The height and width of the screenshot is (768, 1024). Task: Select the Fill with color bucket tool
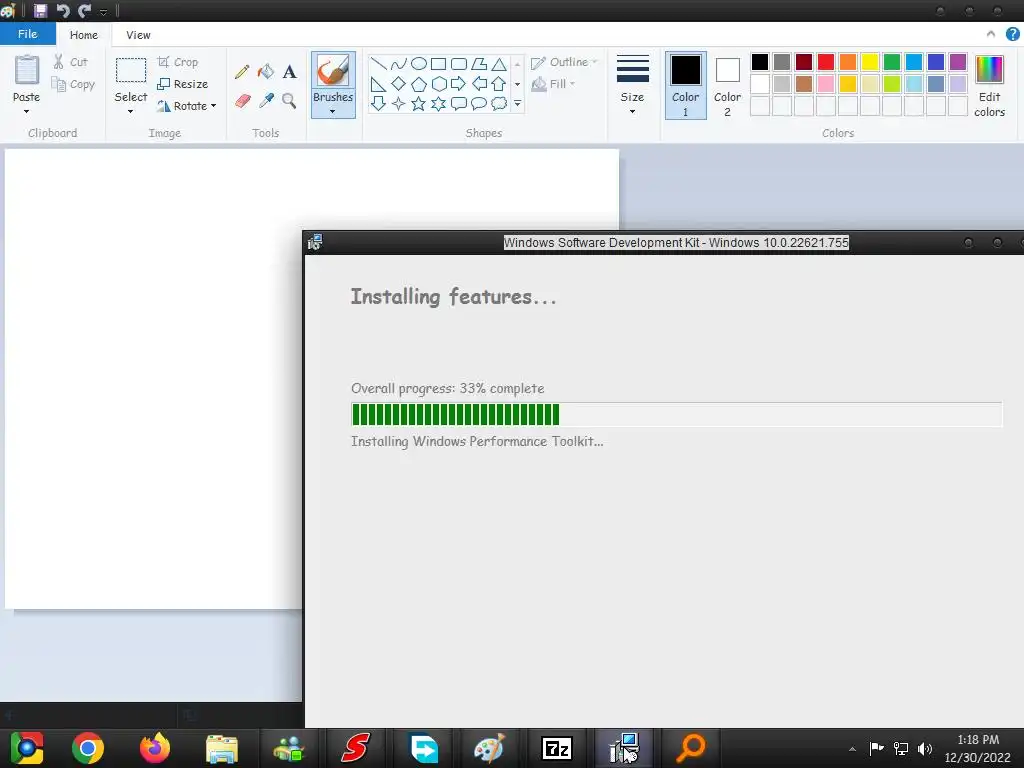[266, 72]
